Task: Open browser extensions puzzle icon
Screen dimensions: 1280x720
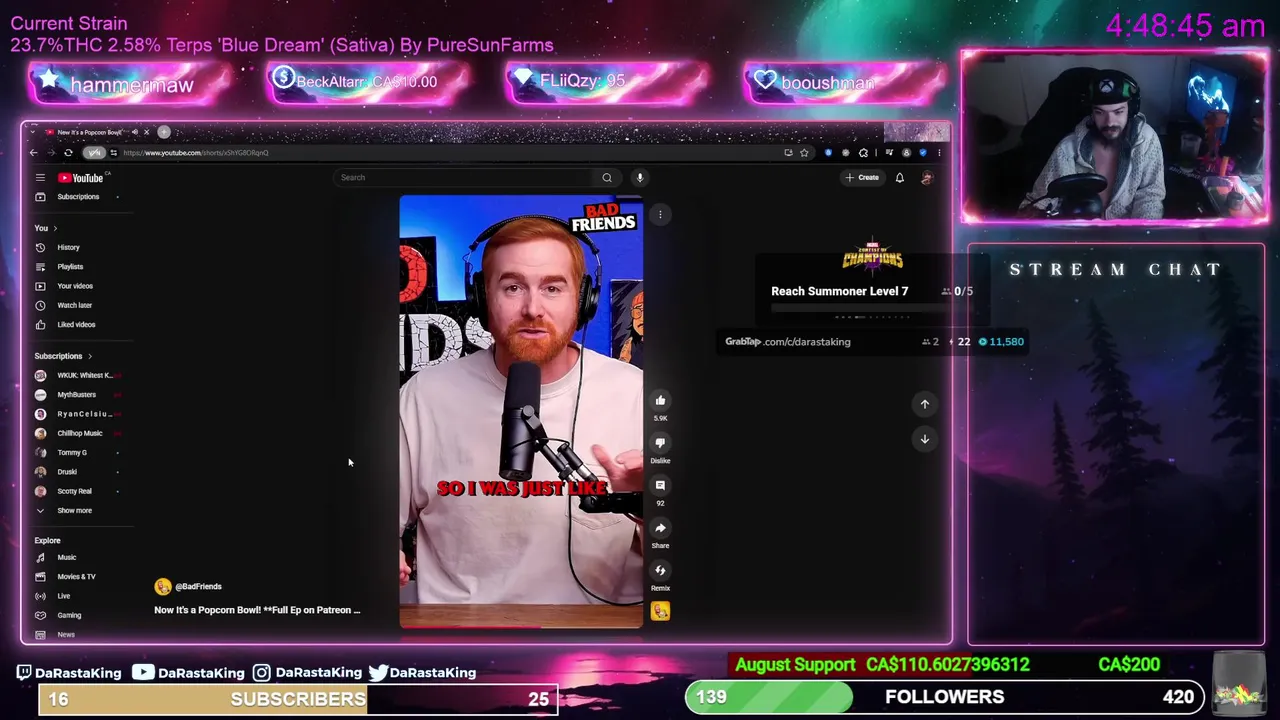Action: pyautogui.click(x=863, y=153)
